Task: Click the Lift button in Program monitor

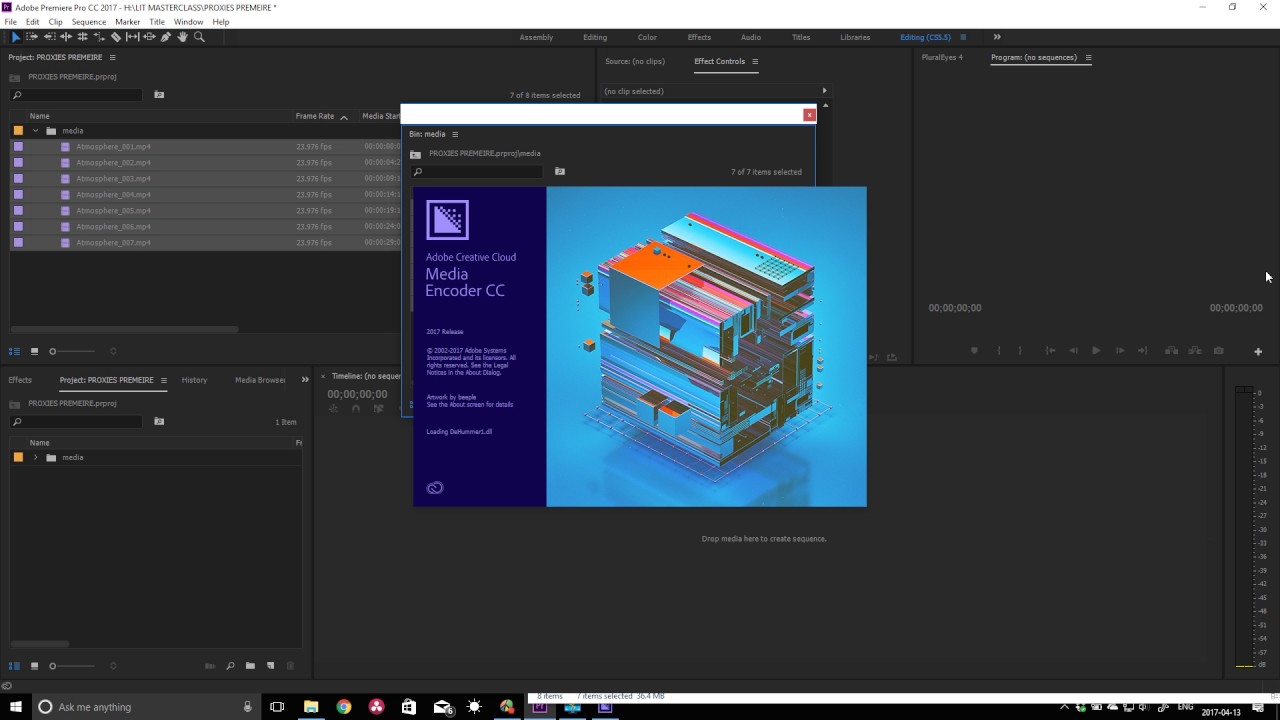Action: point(1171,350)
